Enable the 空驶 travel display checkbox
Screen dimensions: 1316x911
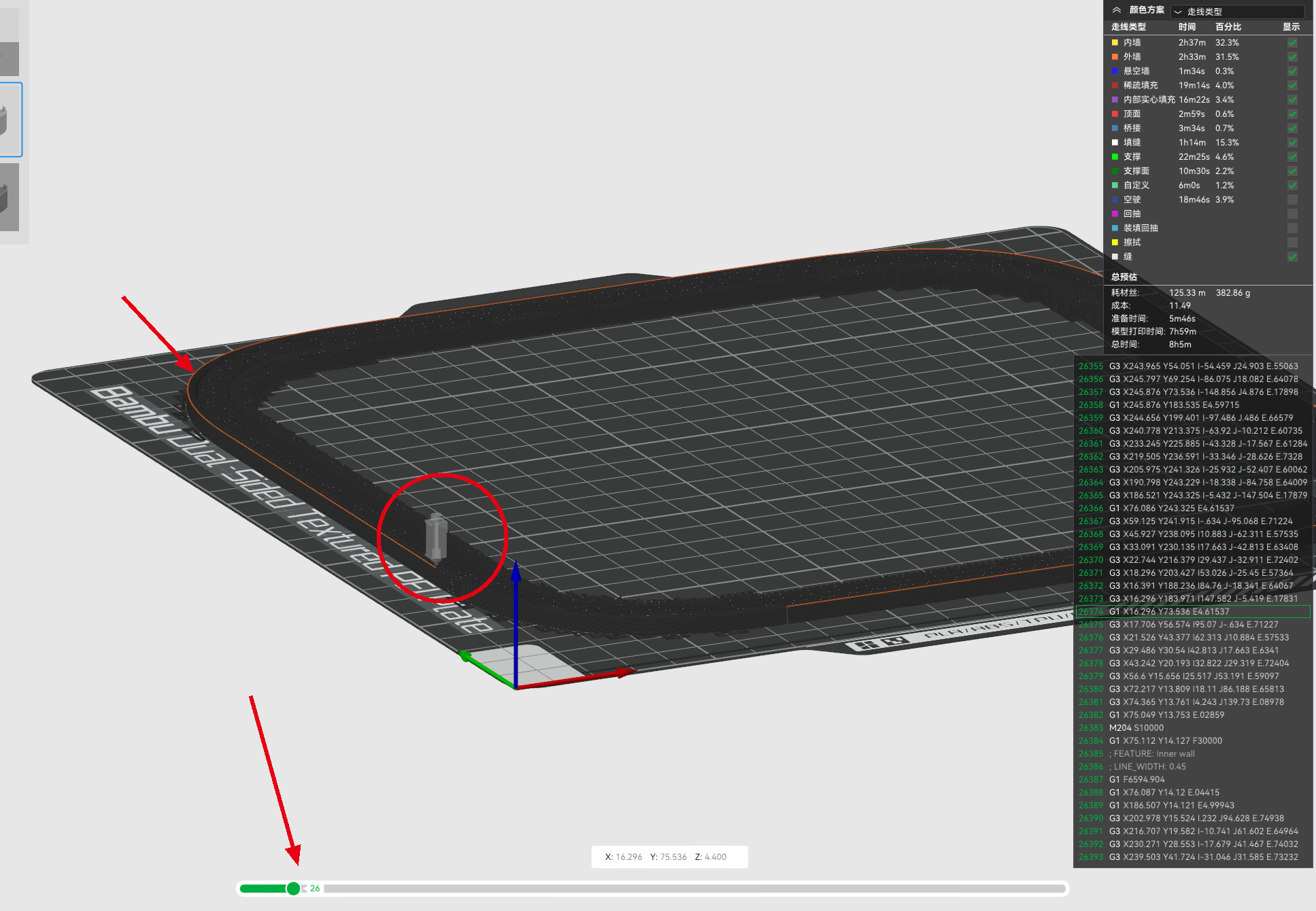tap(1292, 199)
